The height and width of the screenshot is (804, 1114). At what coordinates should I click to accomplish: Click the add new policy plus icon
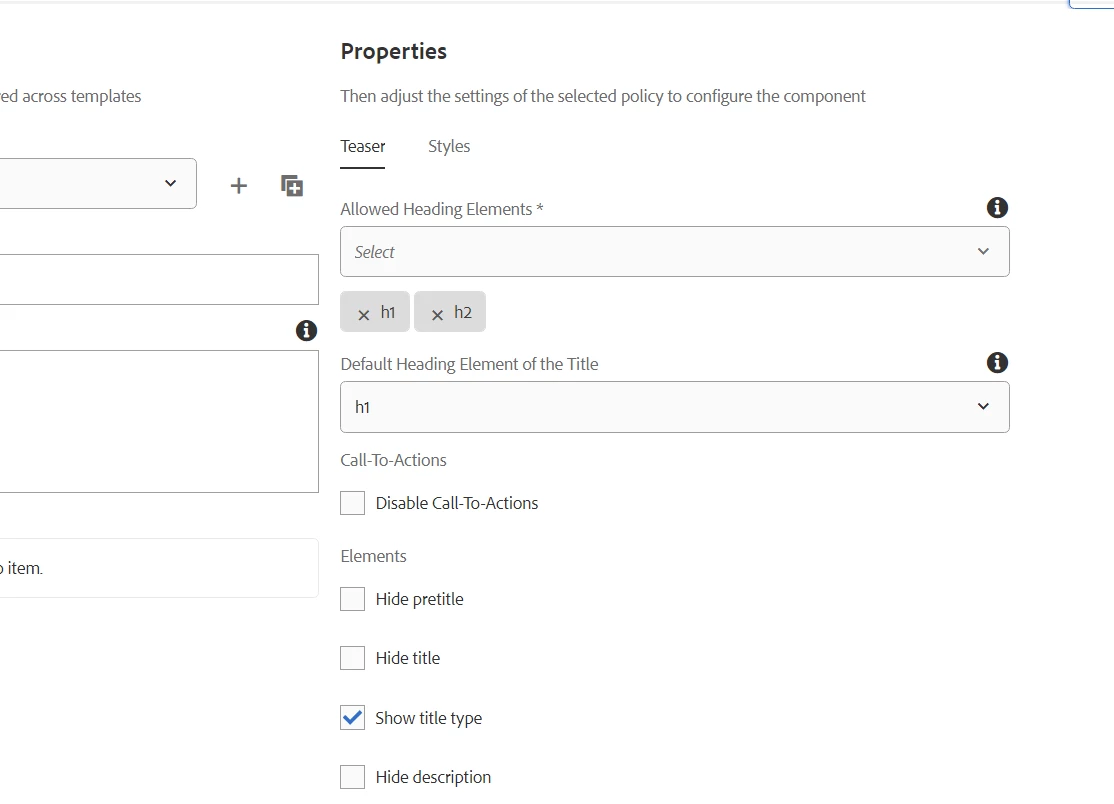(238, 185)
